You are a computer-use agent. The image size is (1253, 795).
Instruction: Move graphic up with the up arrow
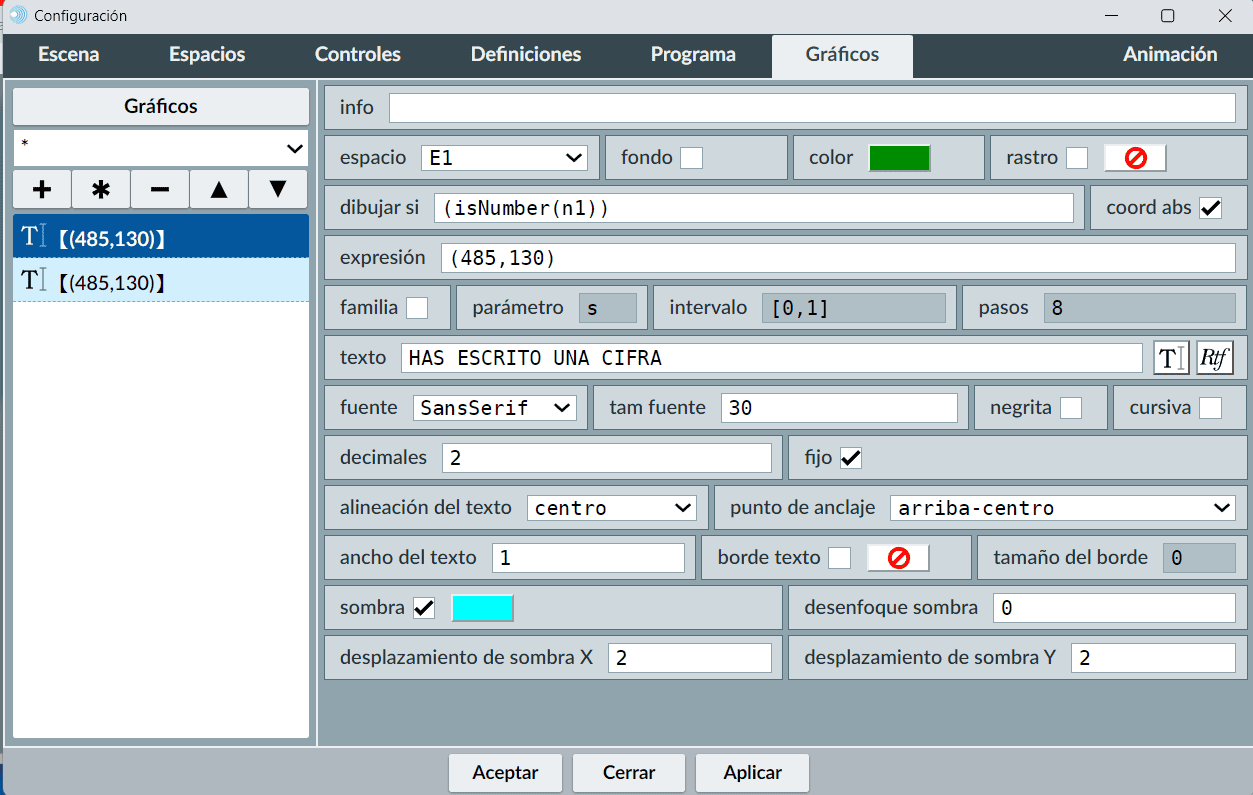219,189
